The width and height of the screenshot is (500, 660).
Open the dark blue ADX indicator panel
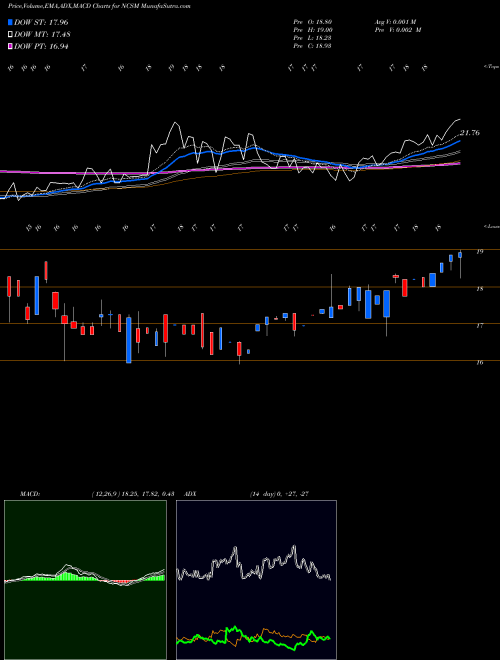[x=256, y=580]
